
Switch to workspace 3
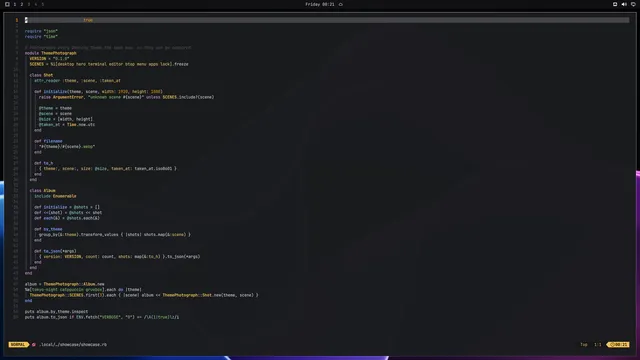[29, 4]
